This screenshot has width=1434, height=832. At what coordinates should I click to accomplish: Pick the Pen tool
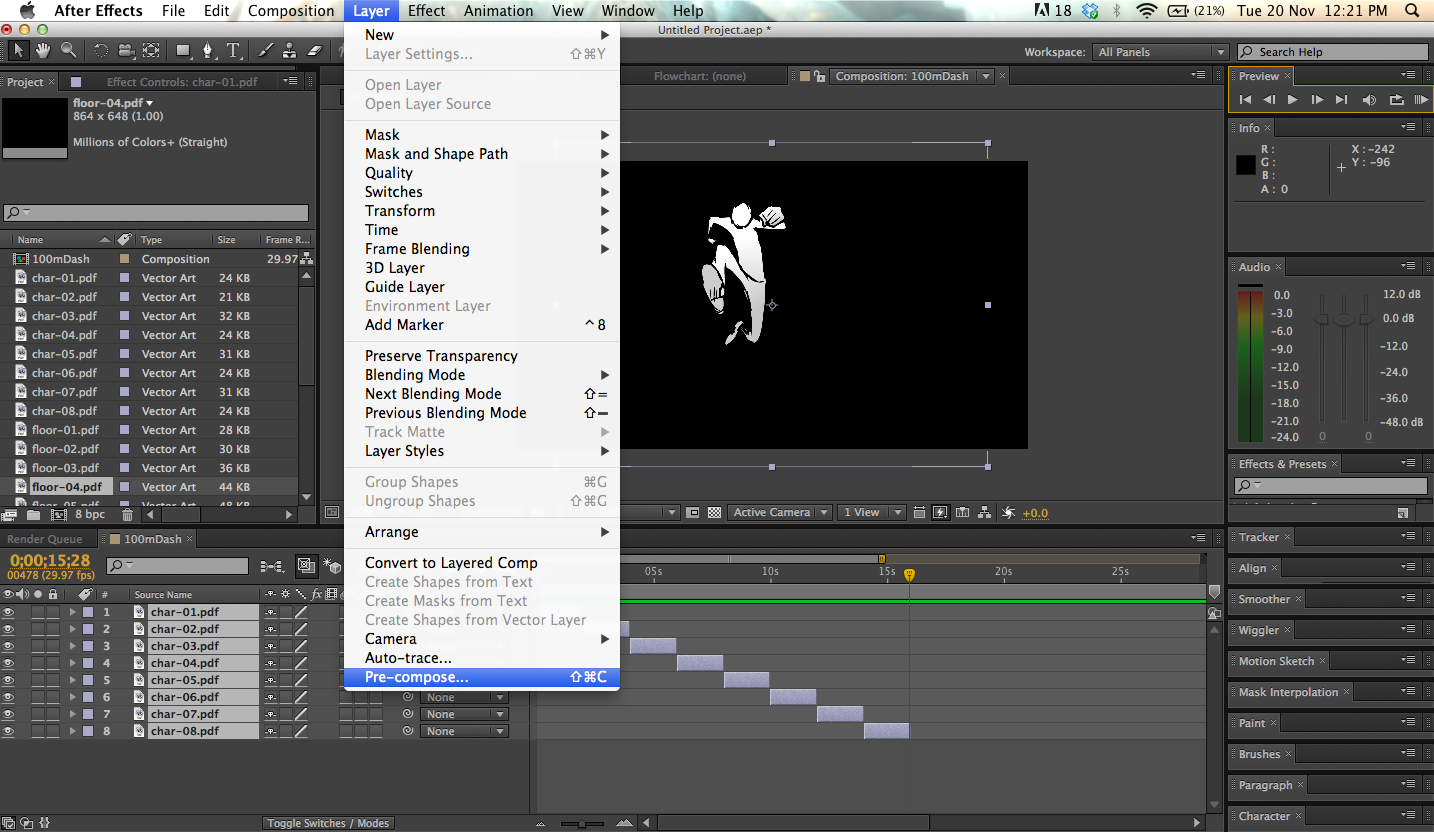pyautogui.click(x=208, y=50)
